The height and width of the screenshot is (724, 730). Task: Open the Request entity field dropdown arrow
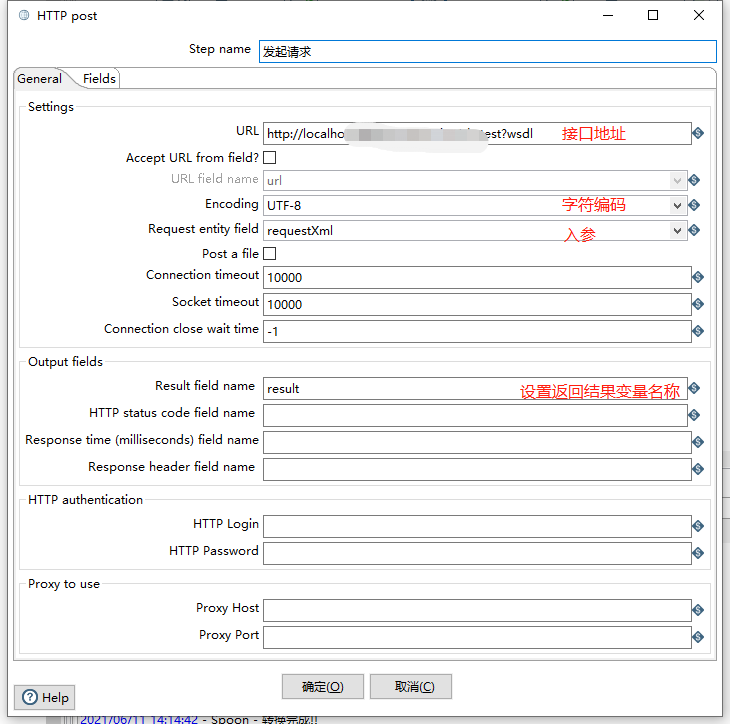[677, 230]
